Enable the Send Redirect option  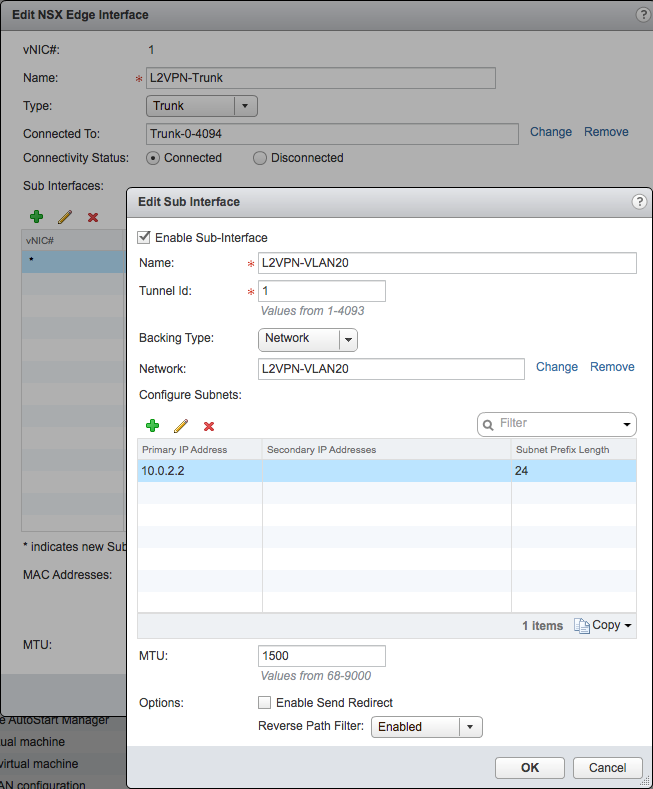click(x=265, y=703)
